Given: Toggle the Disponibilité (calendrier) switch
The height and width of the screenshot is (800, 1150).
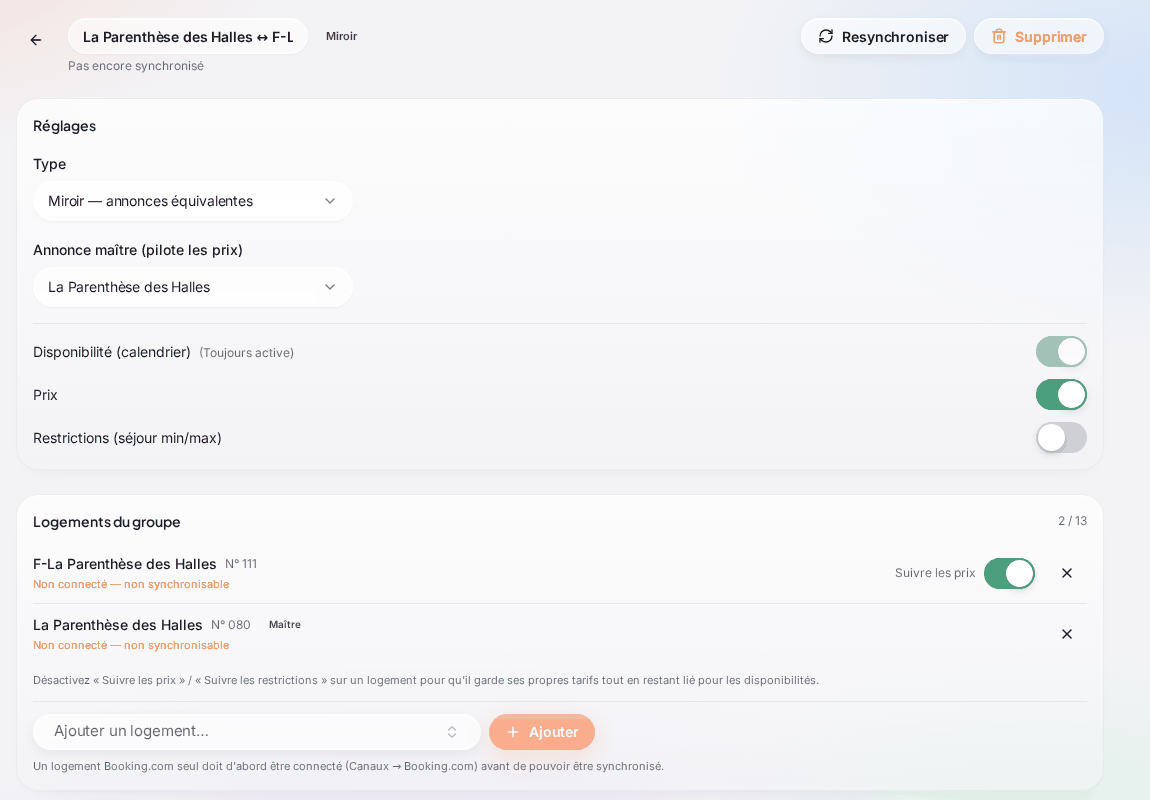Looking at the screenshot, I should (x=1061, y=352).
